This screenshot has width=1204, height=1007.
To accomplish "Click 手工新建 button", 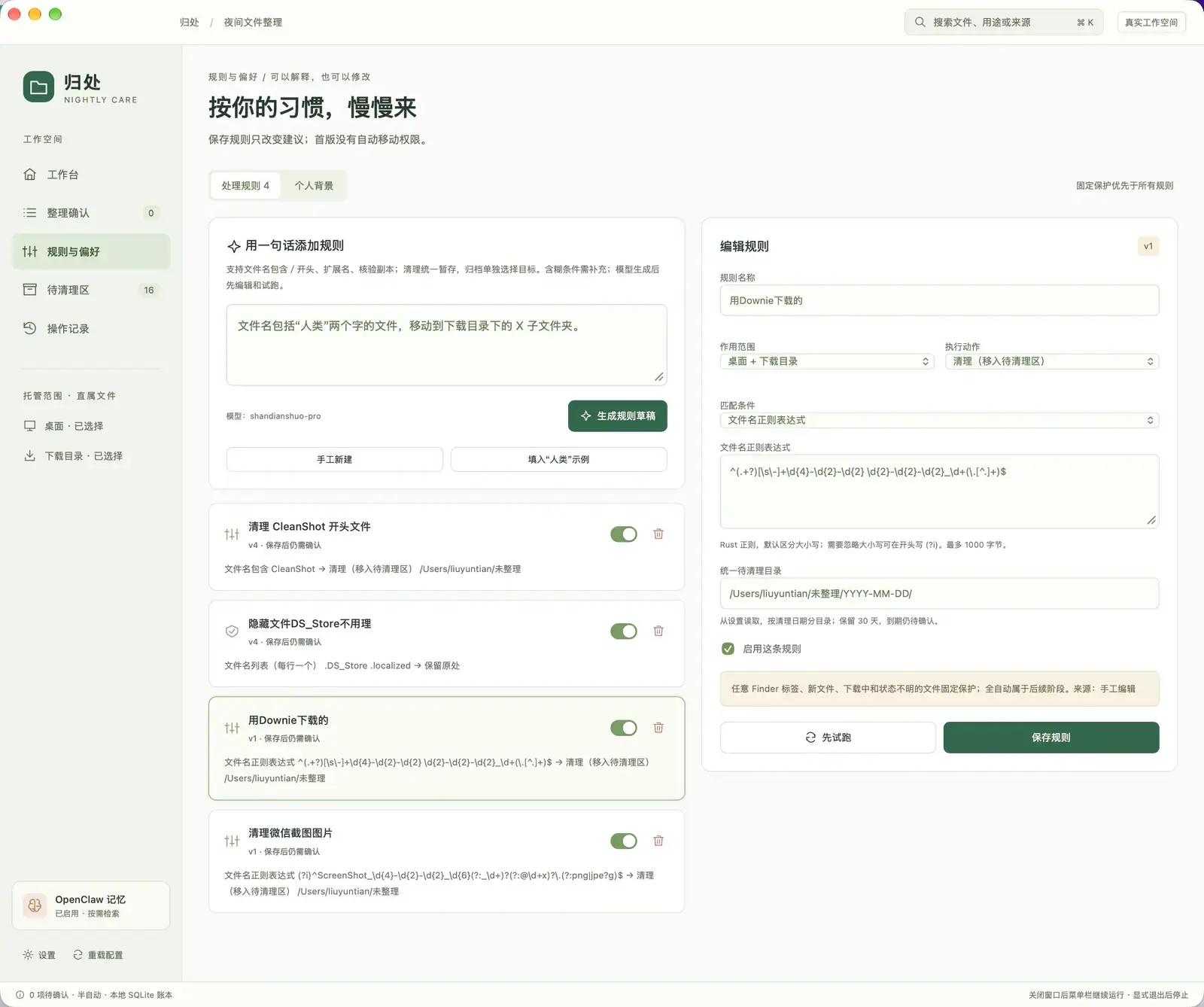I will 335,460.
